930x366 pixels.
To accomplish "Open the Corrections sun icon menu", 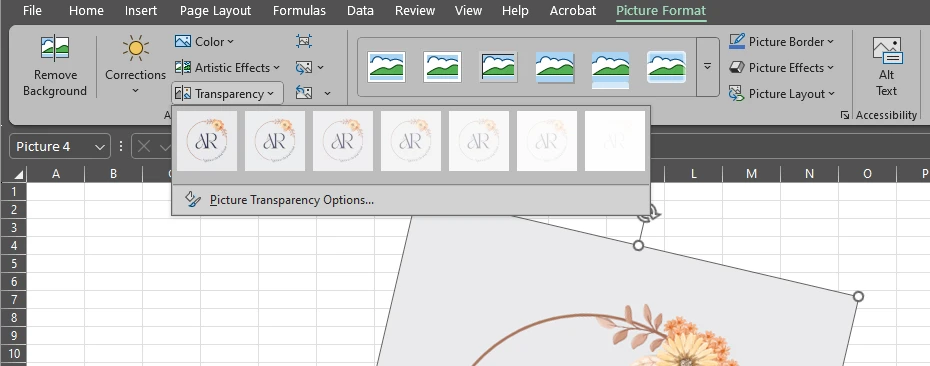I will (135, 65).
